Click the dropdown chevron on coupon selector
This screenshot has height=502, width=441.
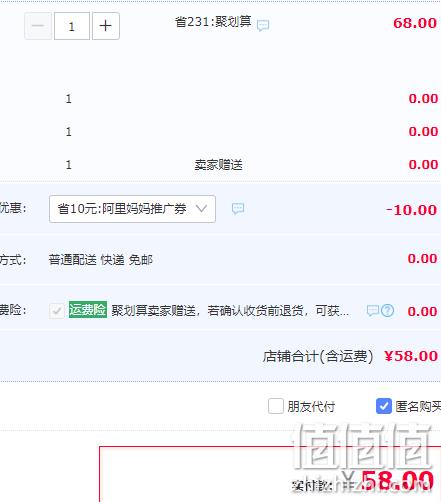201,209
